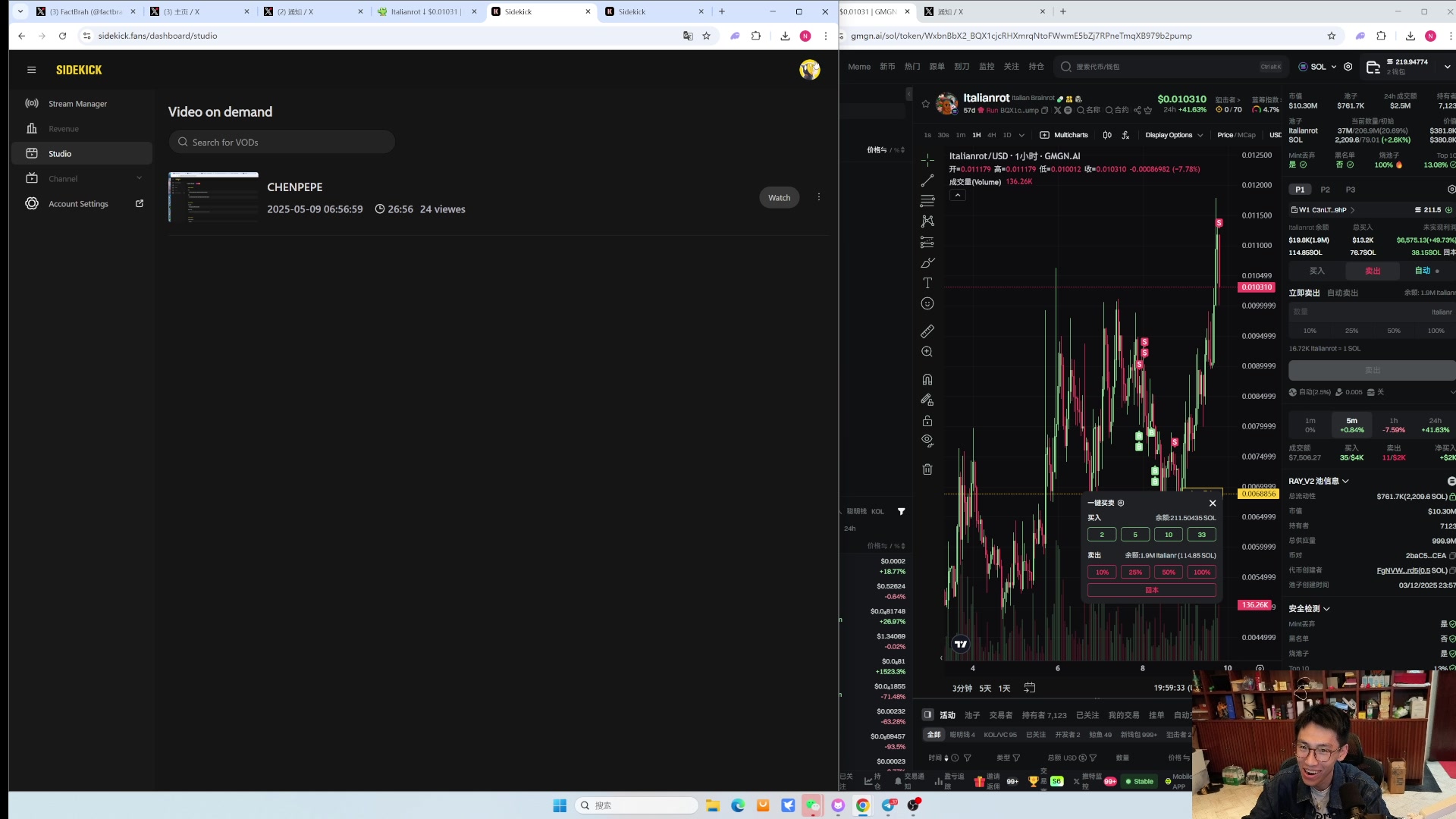Open the Multicharts view
The height and width of the screenshot is (819, 1456).
pyautogui.click(x=1064, y=135)
